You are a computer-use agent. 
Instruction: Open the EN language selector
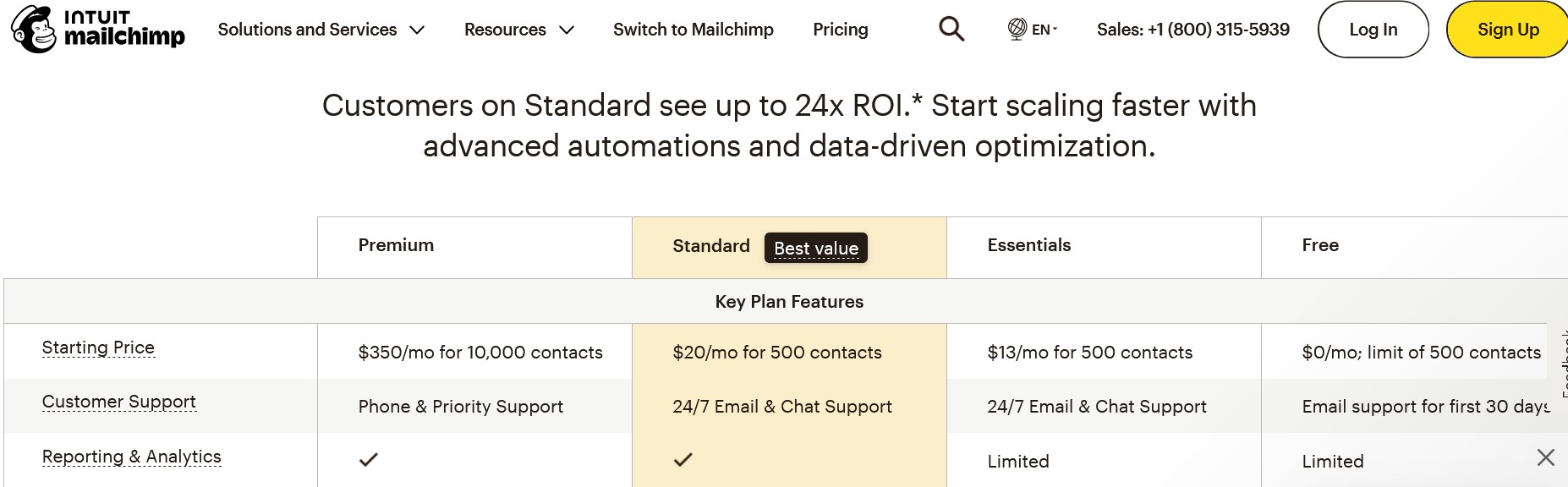[1044, 30]
